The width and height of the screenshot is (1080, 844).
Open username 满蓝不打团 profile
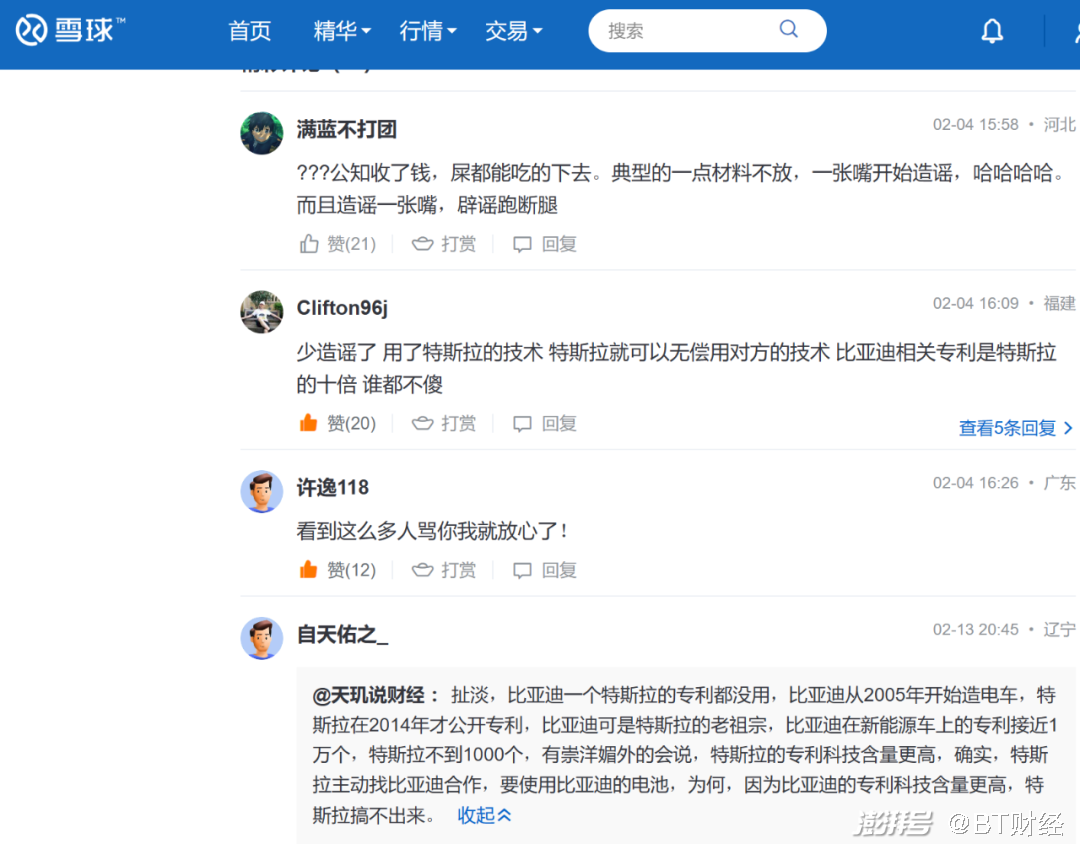coord(346,129)
